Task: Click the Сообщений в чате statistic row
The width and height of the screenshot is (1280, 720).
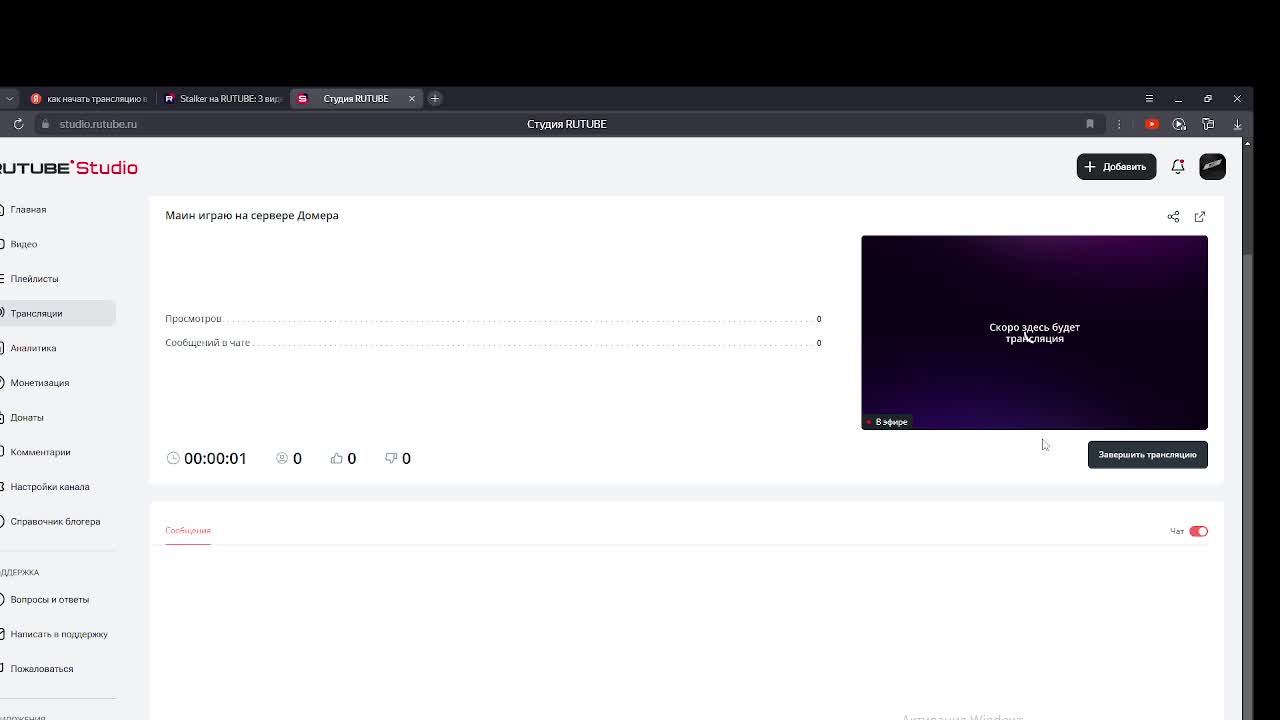Action: tap(493, 343)
